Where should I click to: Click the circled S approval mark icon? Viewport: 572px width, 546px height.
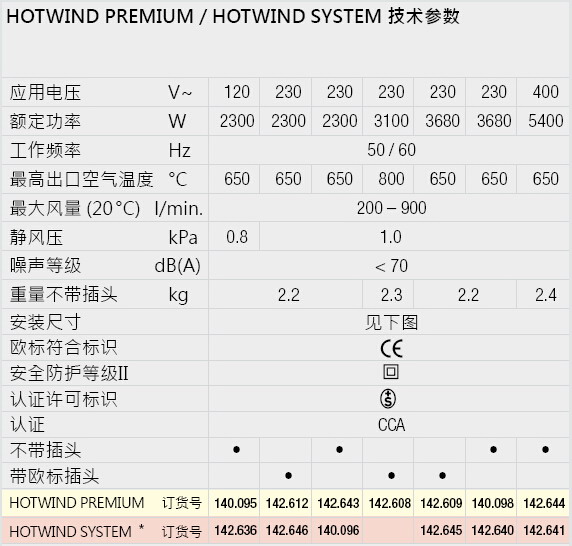pyautogui.click(x=388, y=398)
